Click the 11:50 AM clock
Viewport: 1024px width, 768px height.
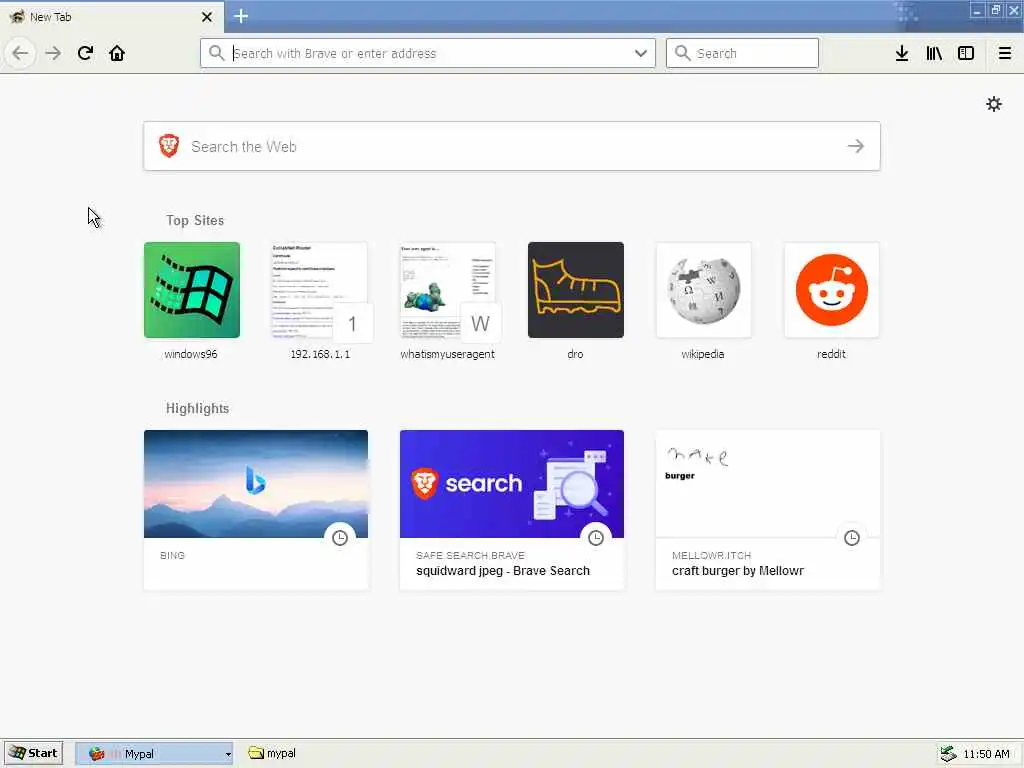[x=986, y=754]
